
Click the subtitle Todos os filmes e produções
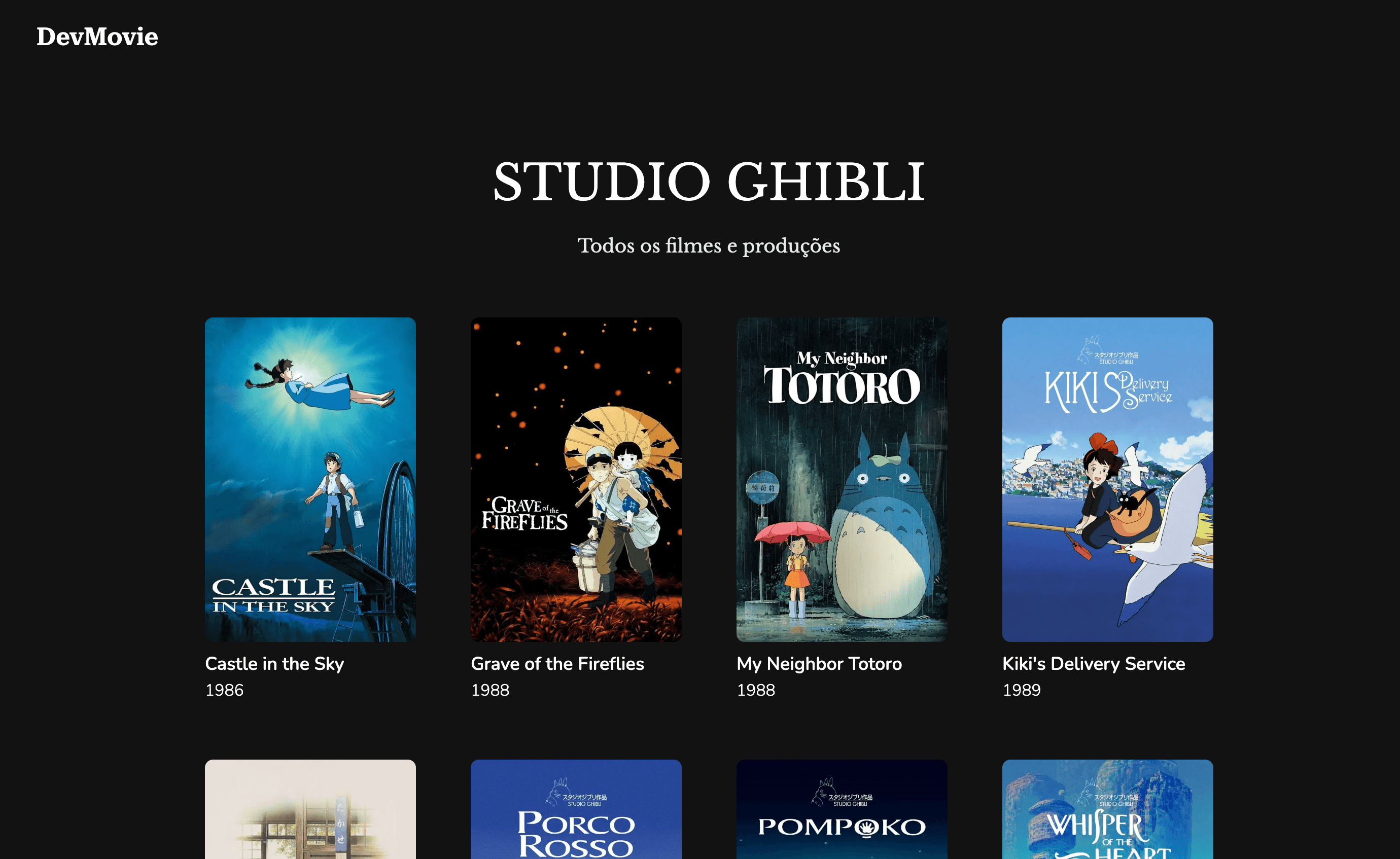[709, 246]
